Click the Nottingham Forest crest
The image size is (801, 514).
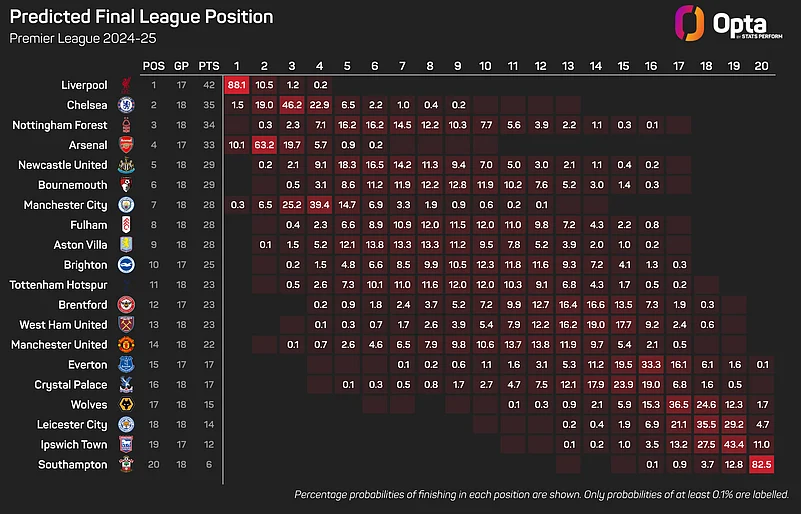[x=125, y=125]
